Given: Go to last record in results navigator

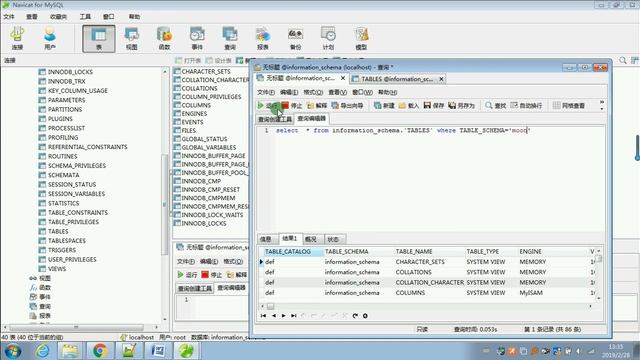Looking at the screenshot, I should point(293,316).
